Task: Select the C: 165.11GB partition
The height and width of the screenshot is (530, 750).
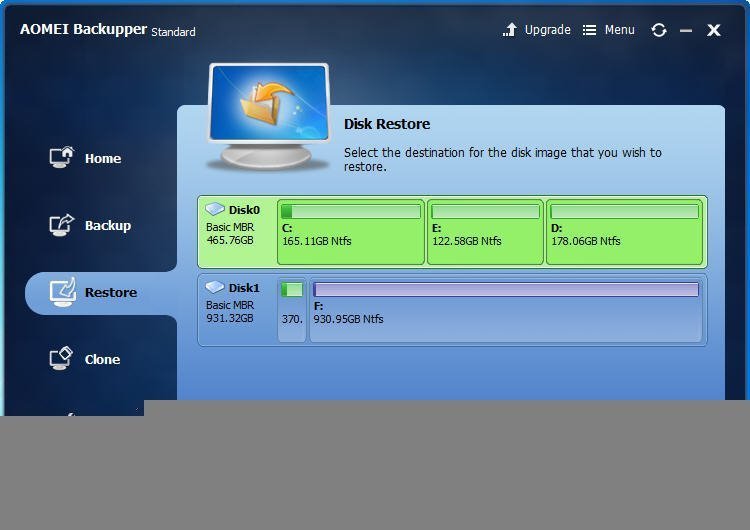Action: pos(351,232)
